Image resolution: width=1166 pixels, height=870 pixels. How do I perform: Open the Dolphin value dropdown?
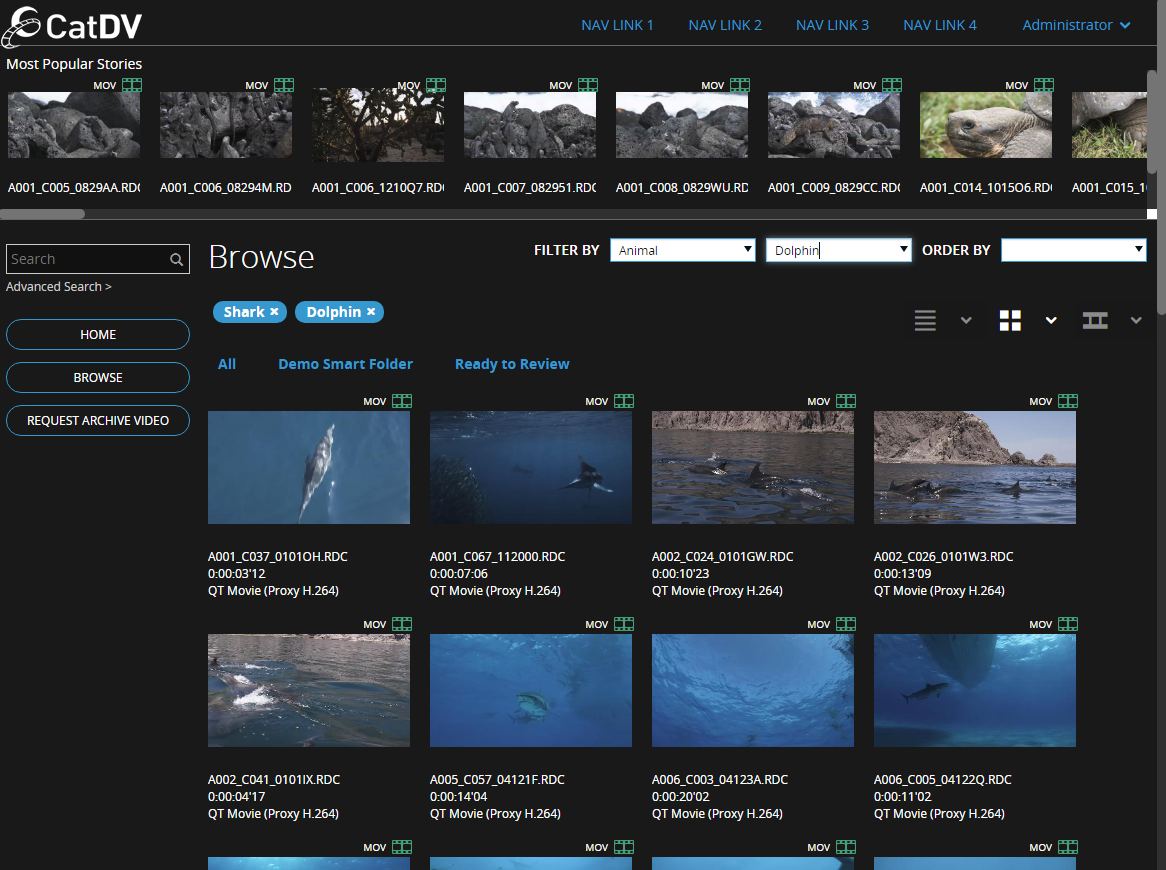(838, 250)
